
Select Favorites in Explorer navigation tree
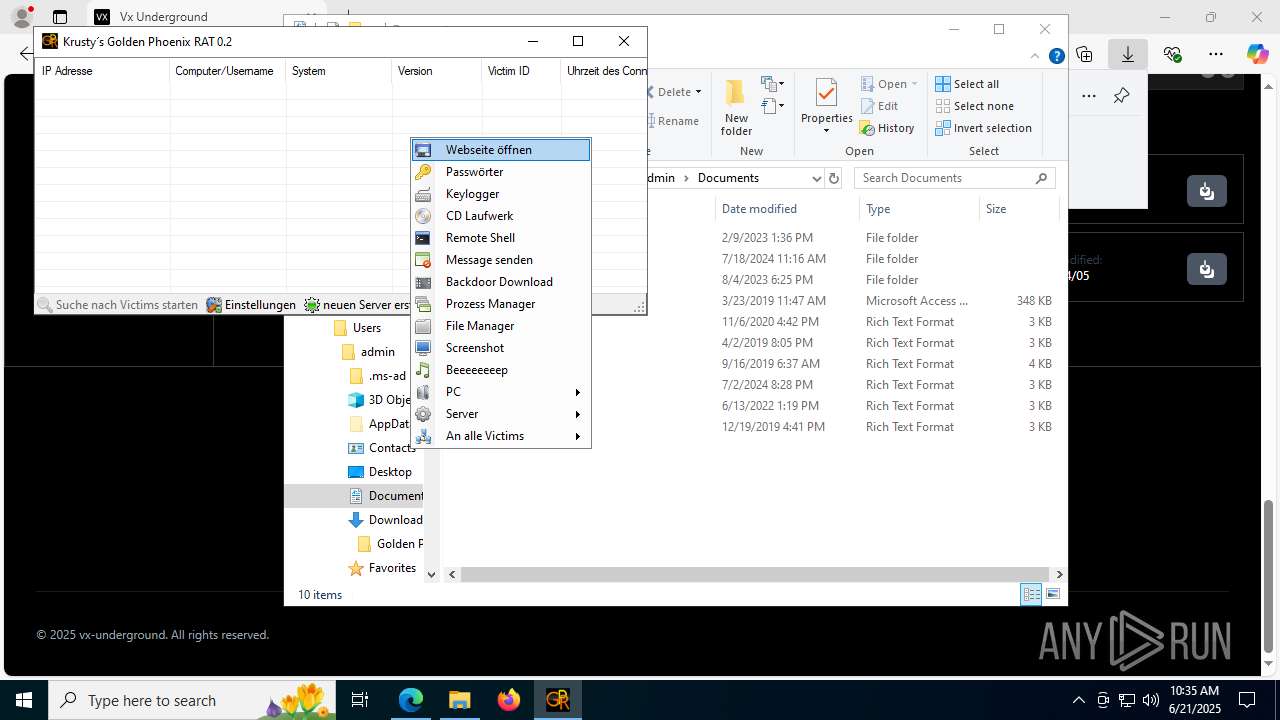click(x=382, y=568)
